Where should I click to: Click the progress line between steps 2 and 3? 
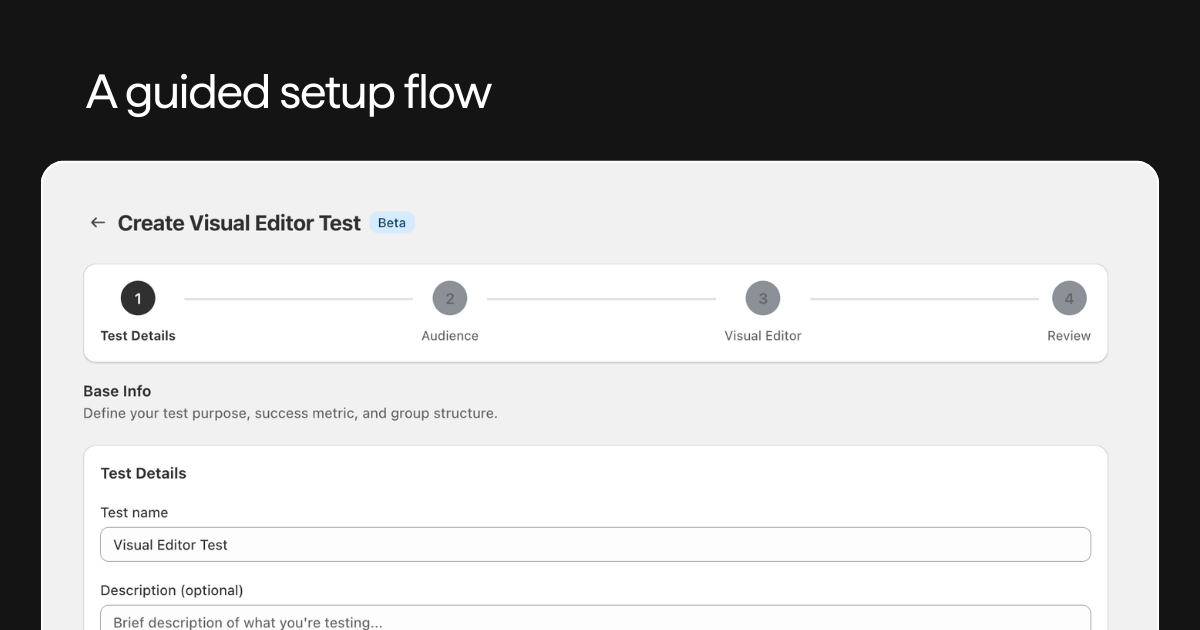coord(601,298)
